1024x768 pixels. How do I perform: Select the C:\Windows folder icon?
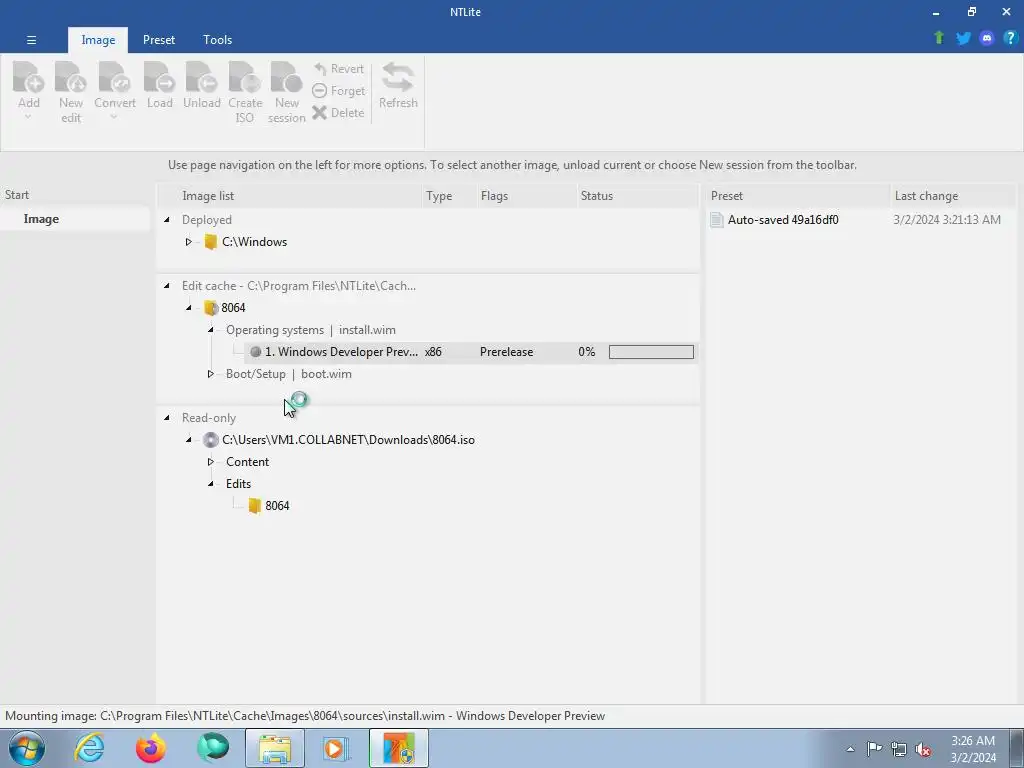[x=210, y=242]
